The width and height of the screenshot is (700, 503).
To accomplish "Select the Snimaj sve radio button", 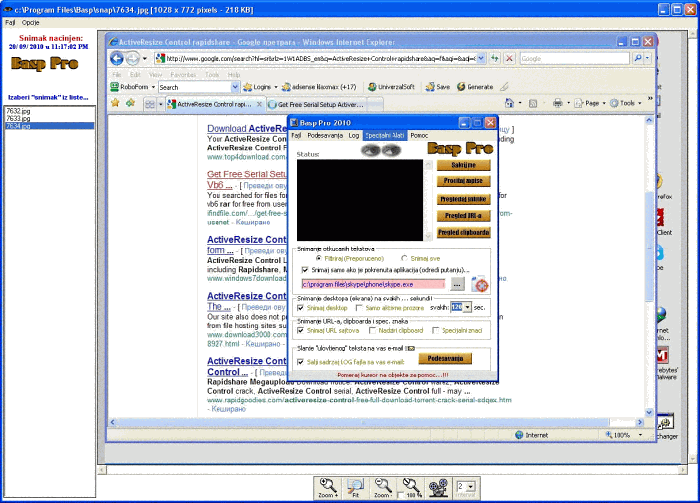I will click(403, 258).
